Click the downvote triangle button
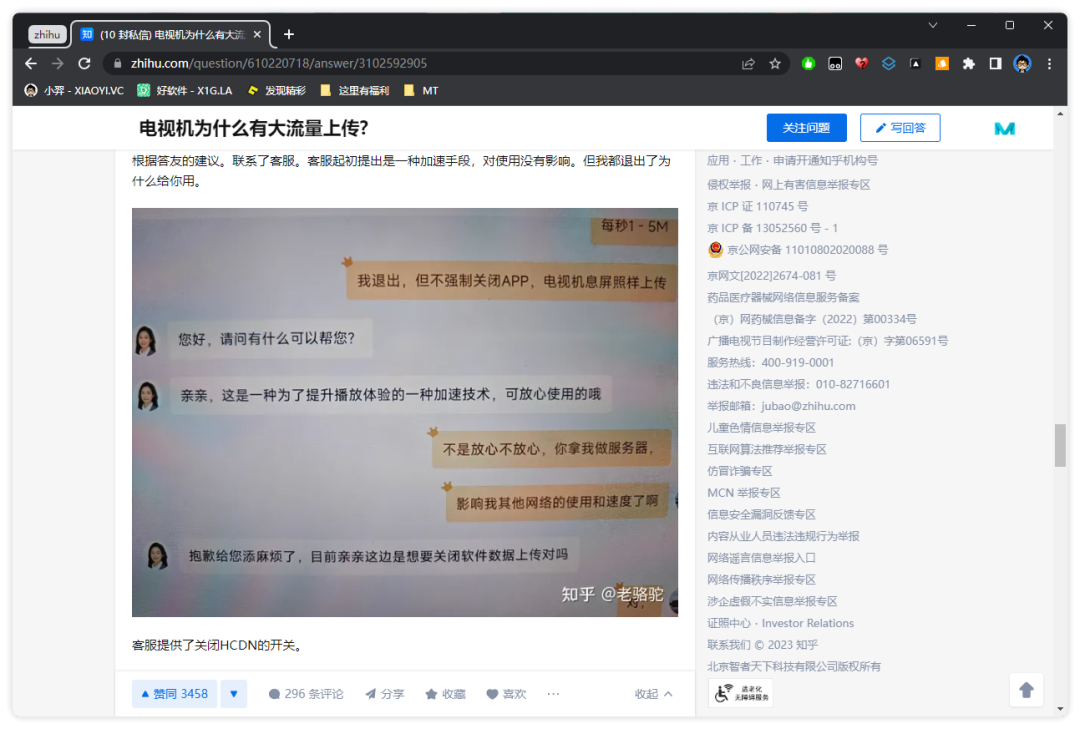This screenshot has width=1080, height=729. click(233, 694)
